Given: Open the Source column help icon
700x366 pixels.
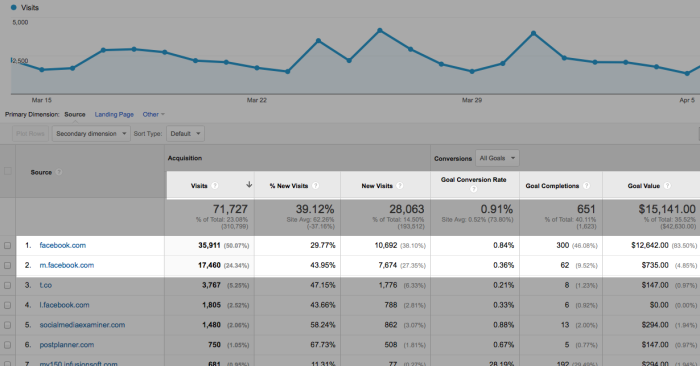Looking at the screenshot, I should click(x=59, y=172).
